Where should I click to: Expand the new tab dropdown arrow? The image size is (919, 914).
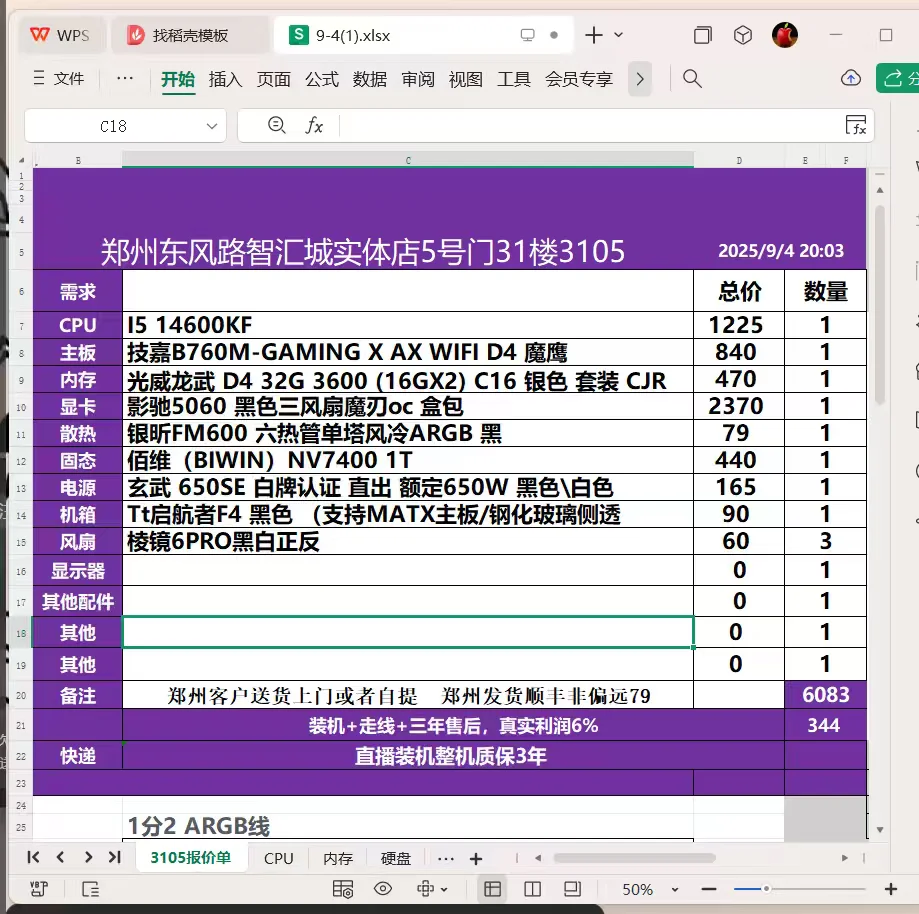[618, 35]
